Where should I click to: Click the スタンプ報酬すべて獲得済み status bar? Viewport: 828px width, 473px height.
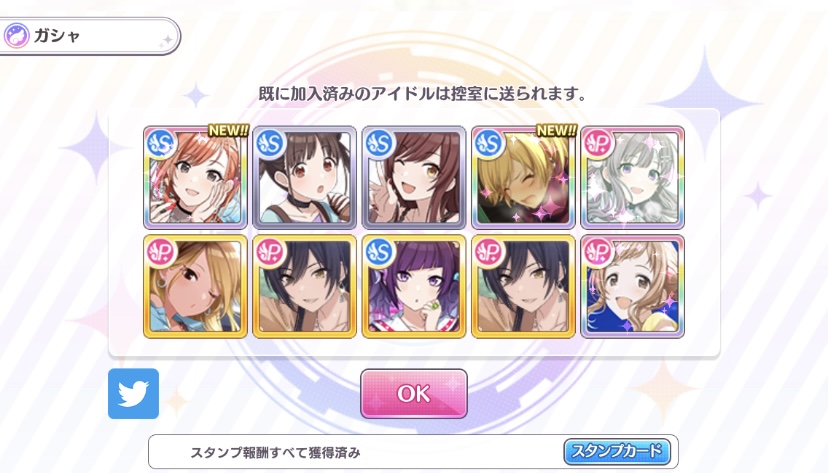pyautogui.click(x=413, y=452)
